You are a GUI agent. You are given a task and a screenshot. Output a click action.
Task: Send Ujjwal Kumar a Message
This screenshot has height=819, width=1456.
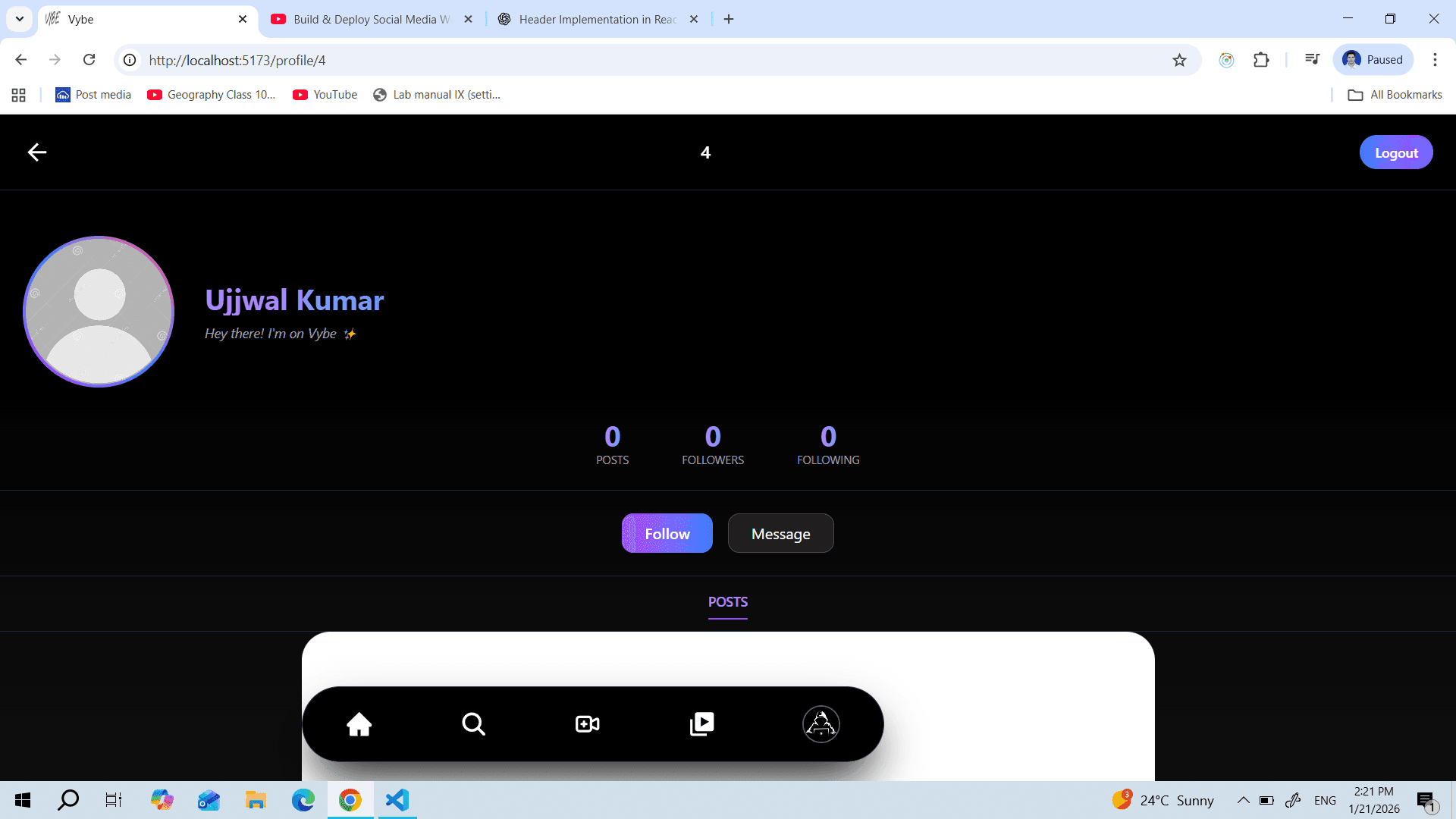pos(780,533)
